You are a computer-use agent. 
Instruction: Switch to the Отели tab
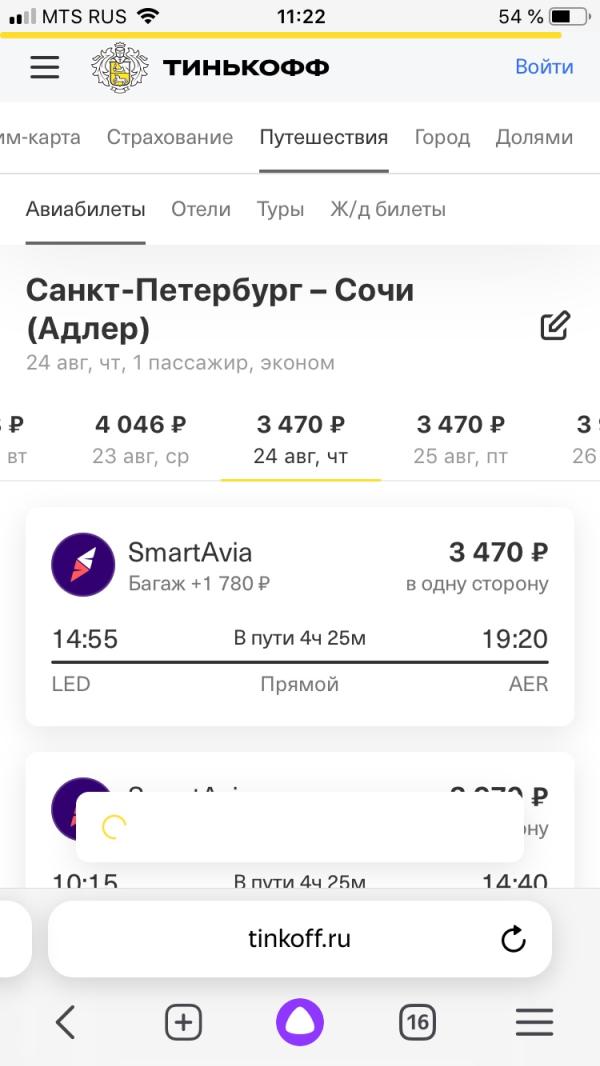point(201,209)
